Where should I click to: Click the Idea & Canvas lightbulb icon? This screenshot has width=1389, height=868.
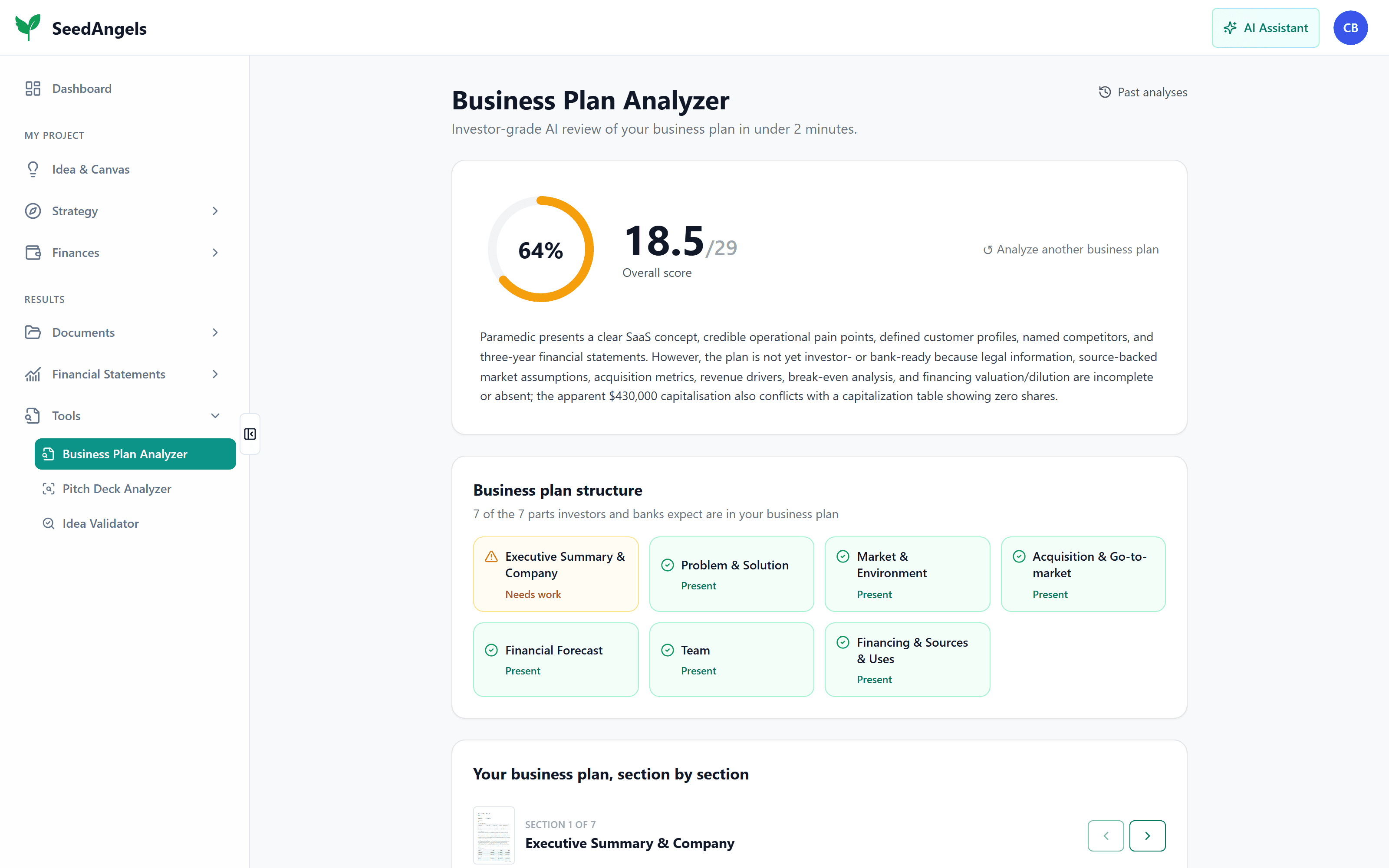[33, 169]
